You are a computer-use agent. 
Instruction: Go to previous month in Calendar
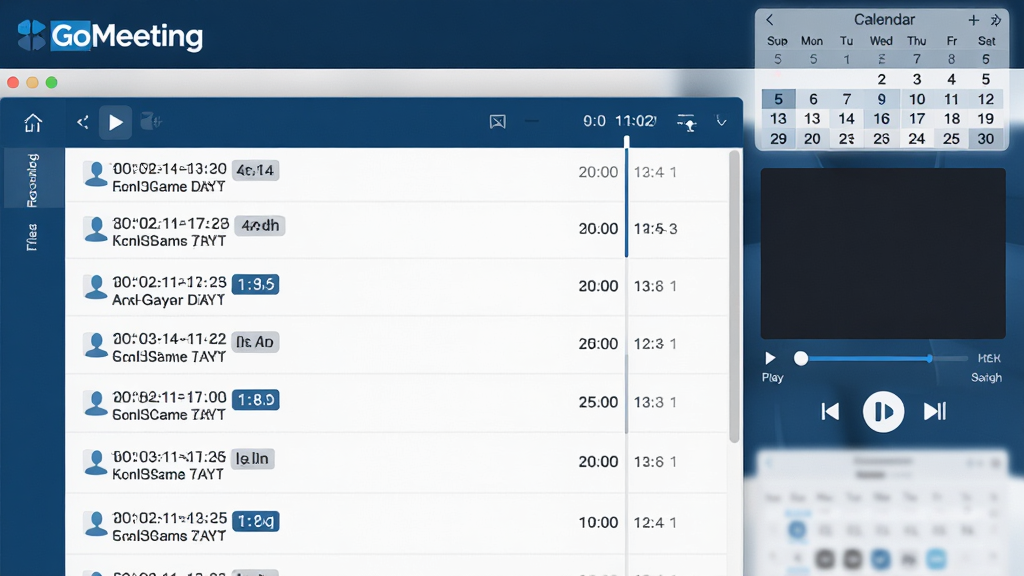[770, 20]
